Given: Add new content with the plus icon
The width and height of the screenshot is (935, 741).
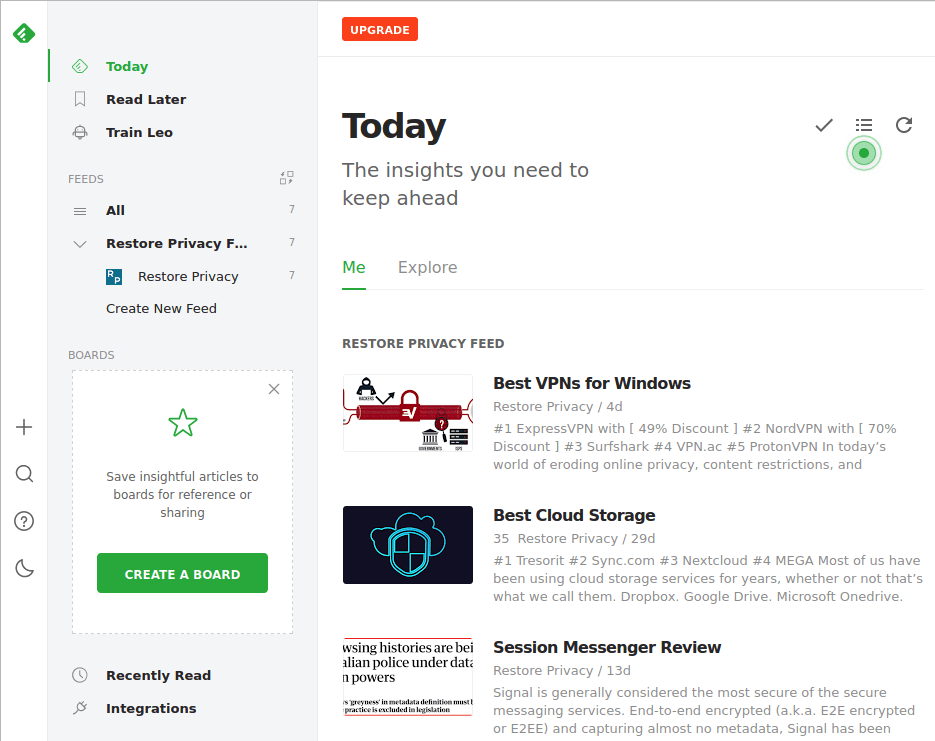Looking at the screenshot, I should pos(23,426).
